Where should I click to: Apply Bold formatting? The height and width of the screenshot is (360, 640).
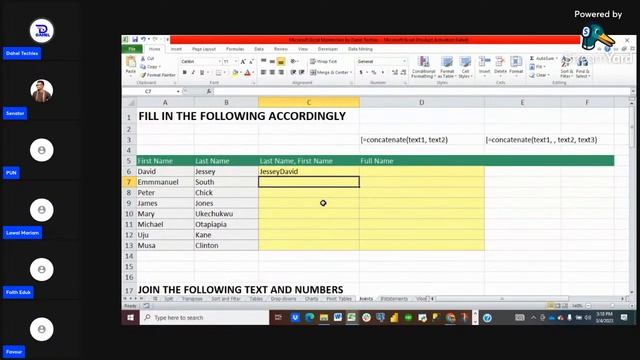184,73
